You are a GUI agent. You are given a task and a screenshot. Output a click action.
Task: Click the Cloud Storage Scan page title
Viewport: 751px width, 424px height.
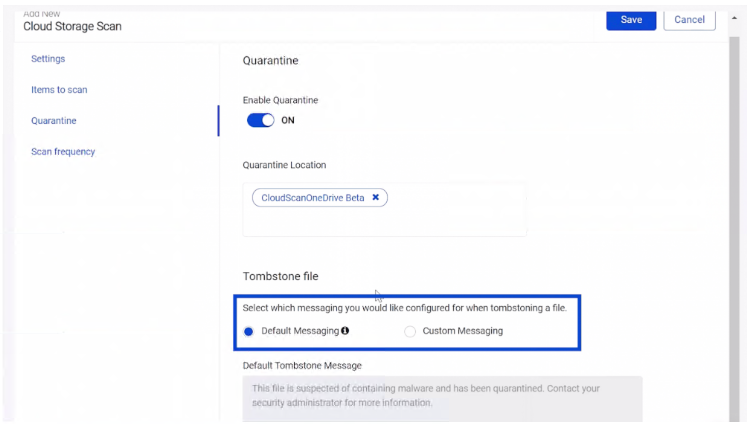[x=72, y=27]
